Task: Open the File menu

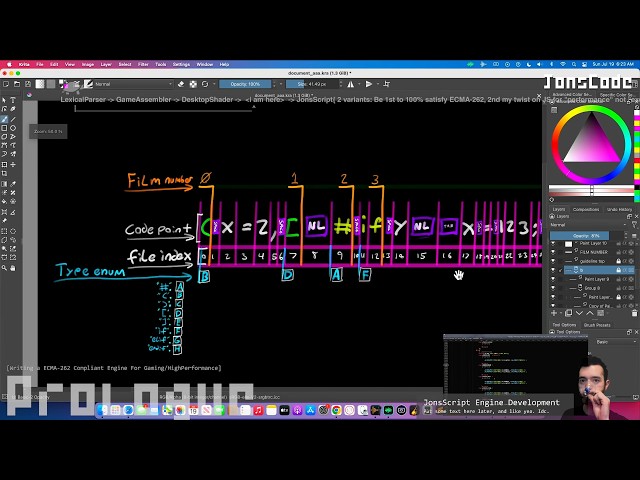Action: tap(40, 64)
